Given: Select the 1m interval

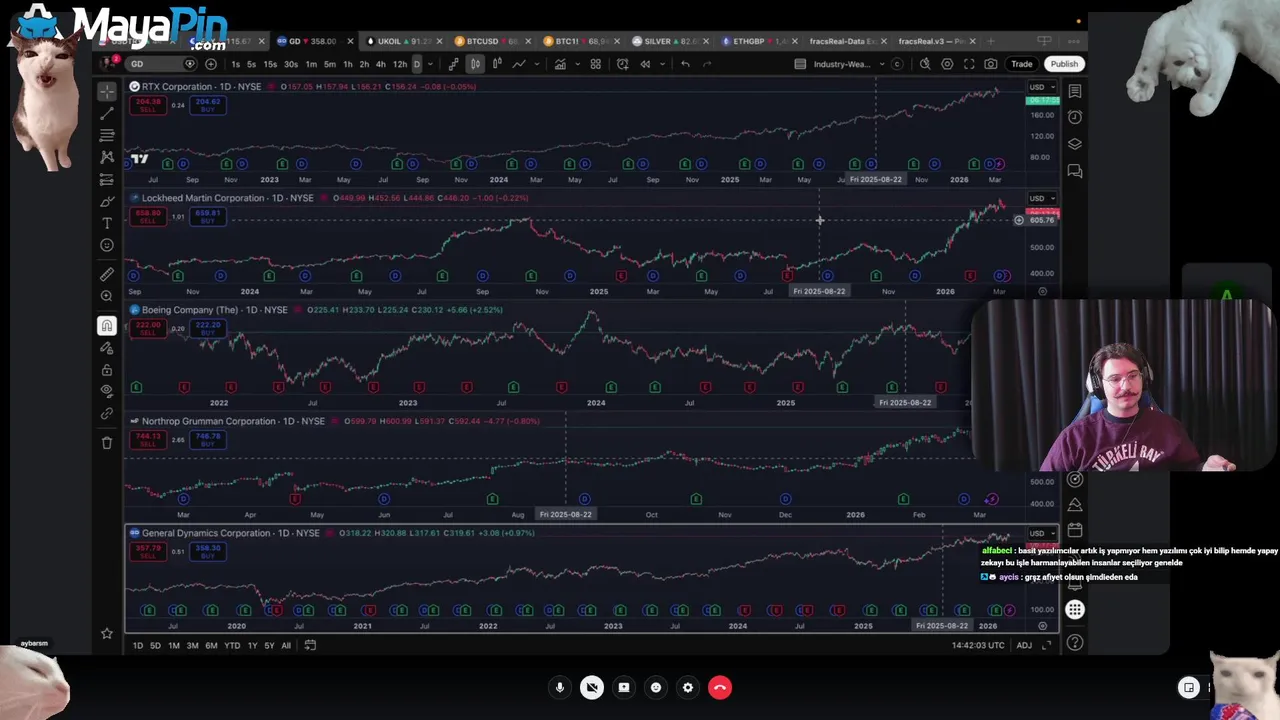Looking at the screenshot, I should 311,64.
